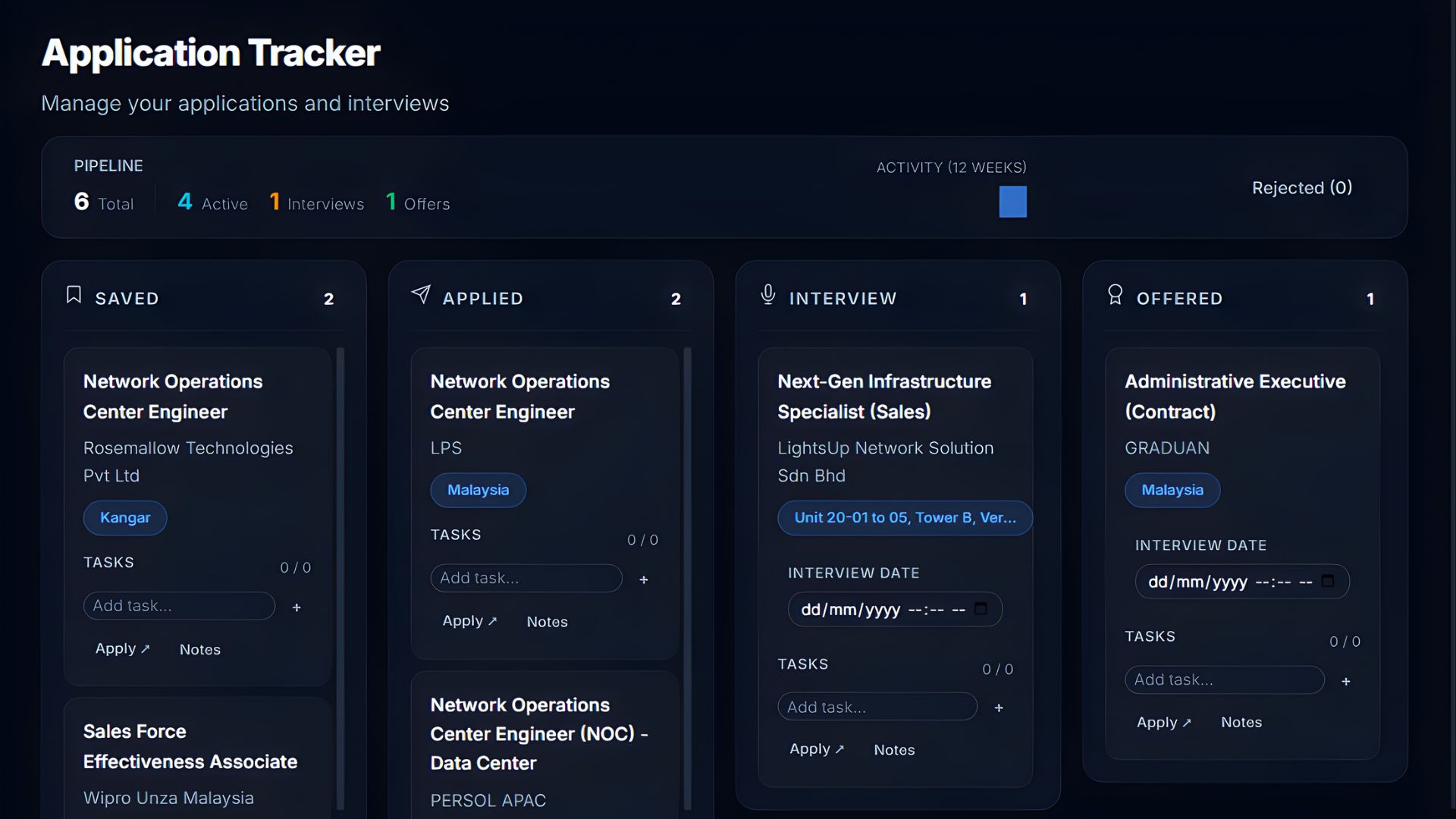This screenshot has width=1456, height=819.
Task: Click plus next to LightsUp task field
Action: point(999,708)
